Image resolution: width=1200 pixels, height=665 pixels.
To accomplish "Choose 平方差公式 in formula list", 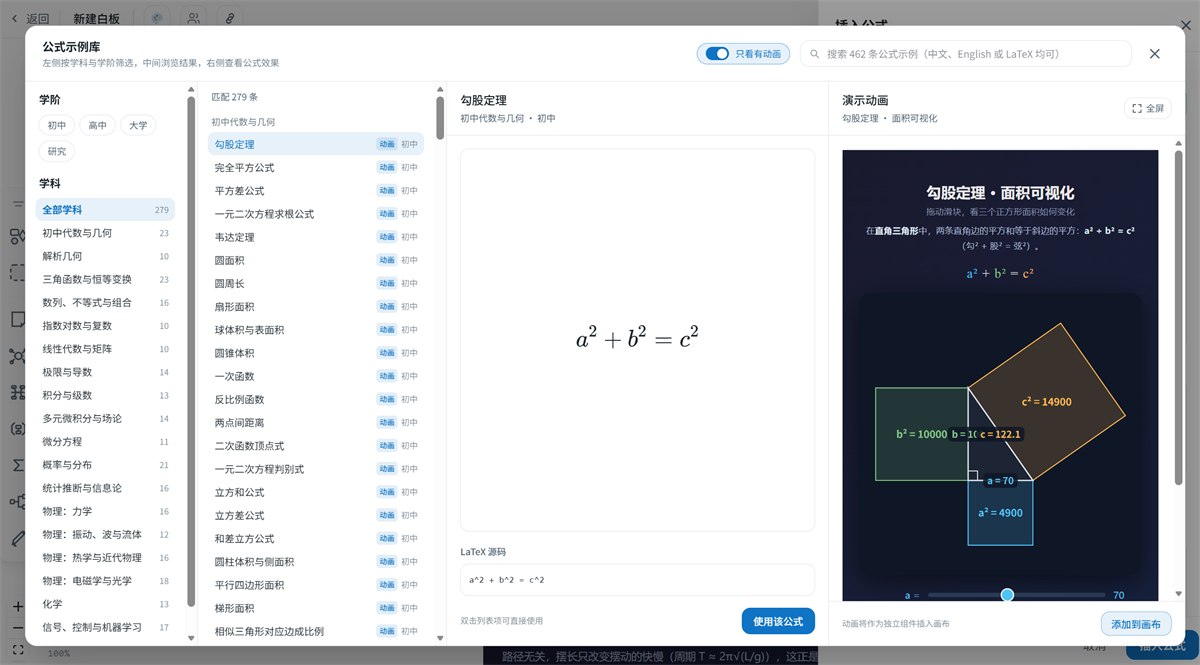I will pos(316,190).
